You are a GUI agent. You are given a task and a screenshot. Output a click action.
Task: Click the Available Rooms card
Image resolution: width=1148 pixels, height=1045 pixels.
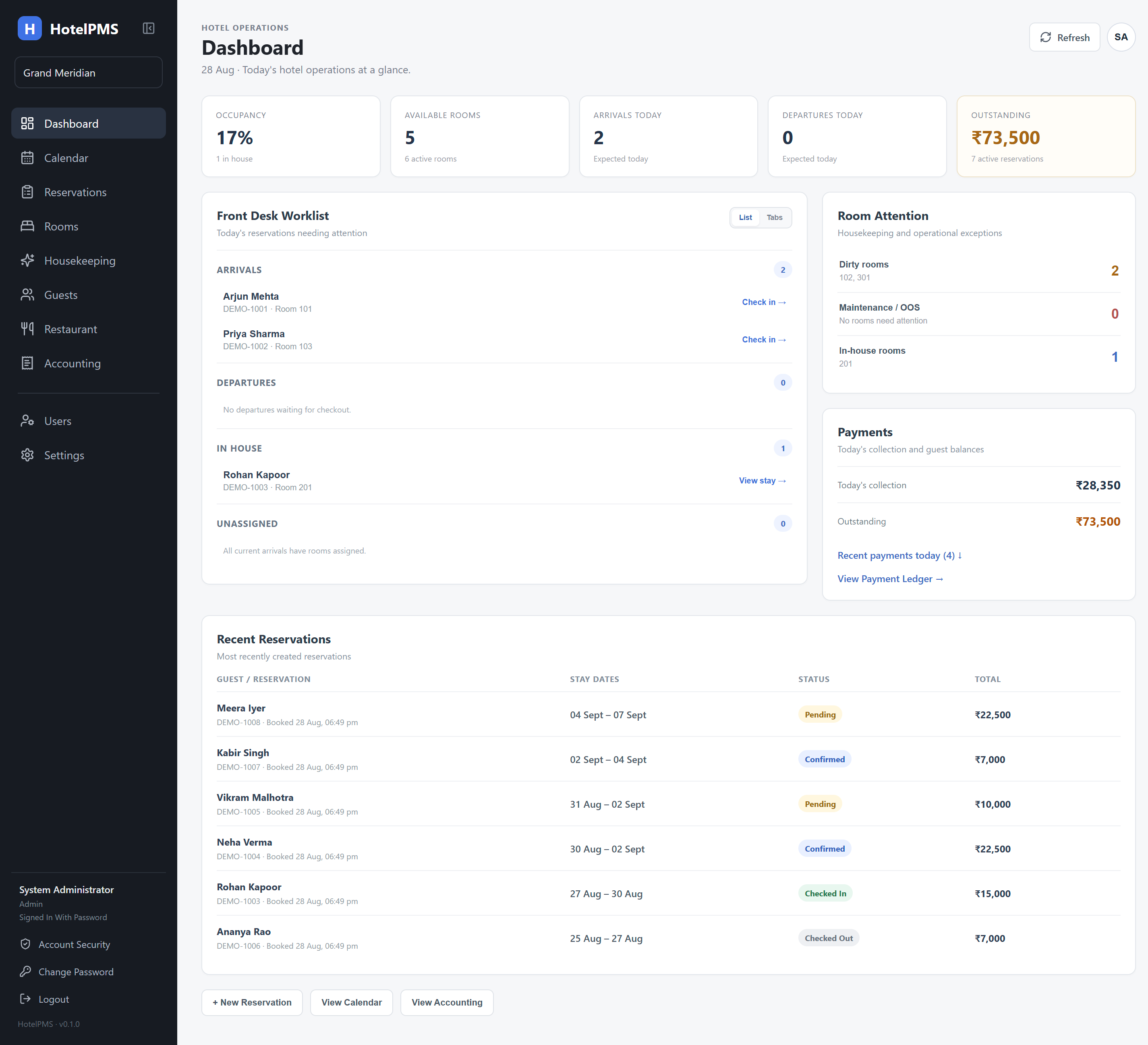(x=479, y=136)
